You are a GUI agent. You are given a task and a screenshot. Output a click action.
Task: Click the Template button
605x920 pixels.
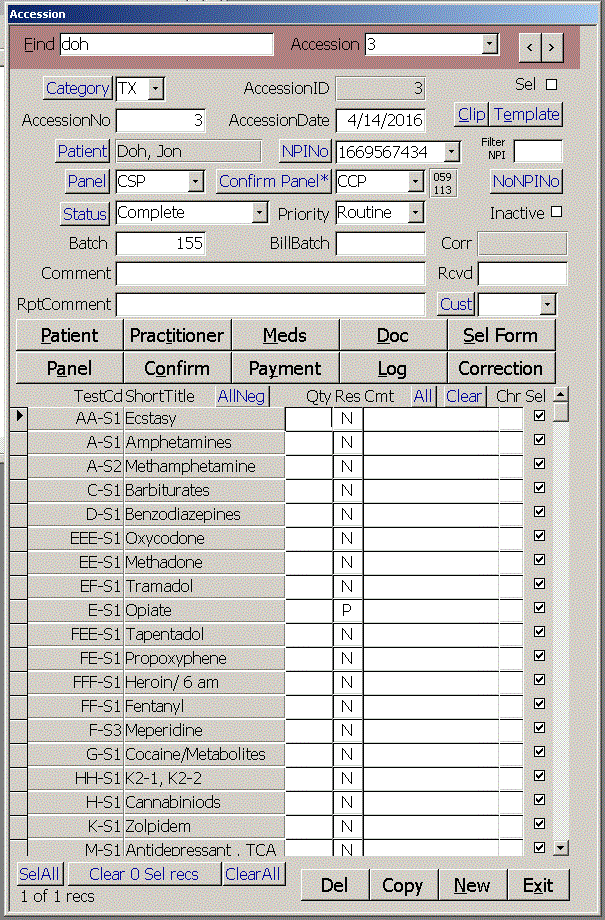click(x=527, y=114)
